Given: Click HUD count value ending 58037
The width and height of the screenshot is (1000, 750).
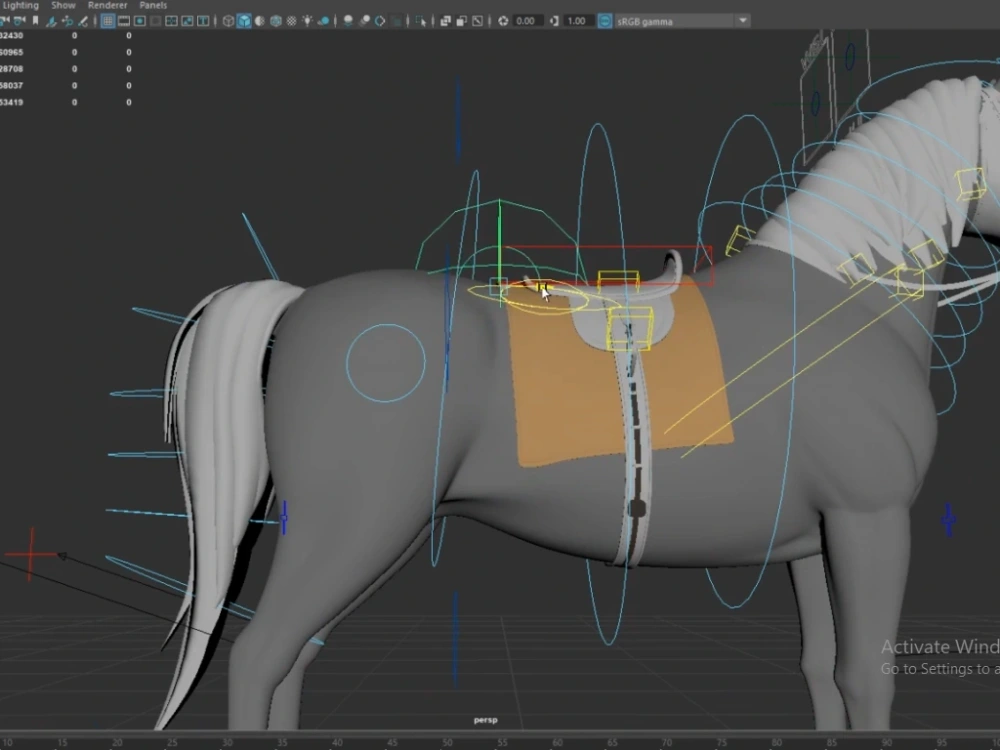Looking at the screenshot, I should 11,85.
